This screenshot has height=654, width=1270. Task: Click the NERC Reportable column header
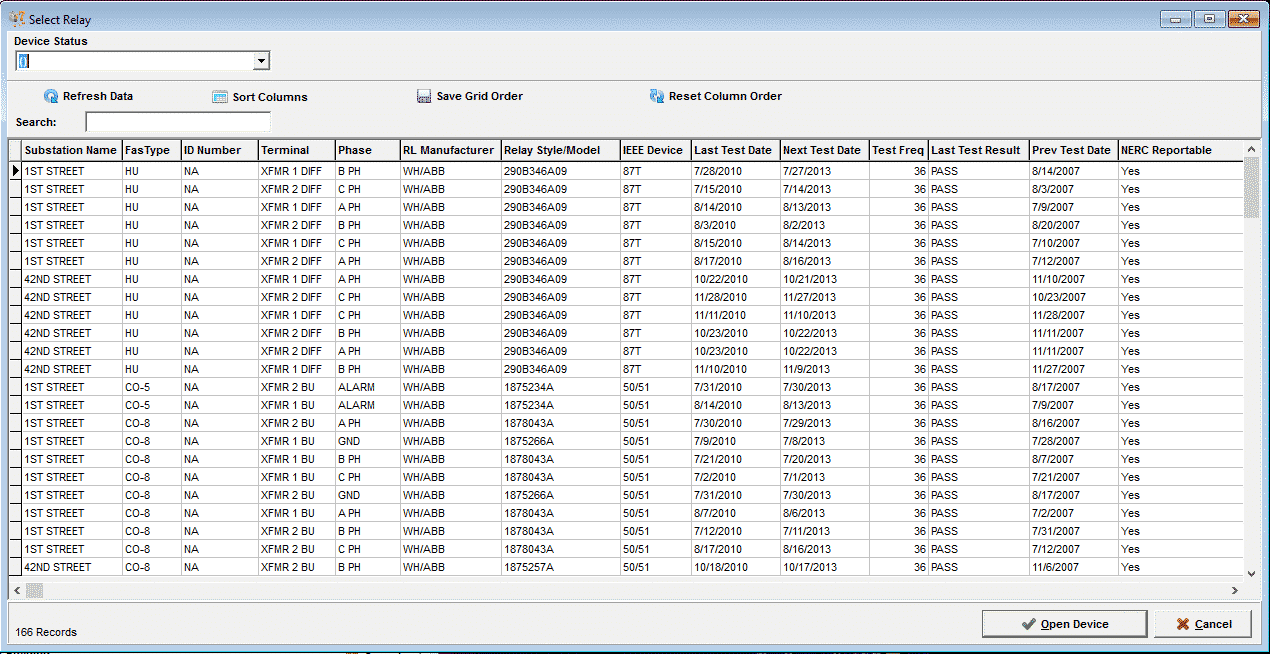[1166, 150]
